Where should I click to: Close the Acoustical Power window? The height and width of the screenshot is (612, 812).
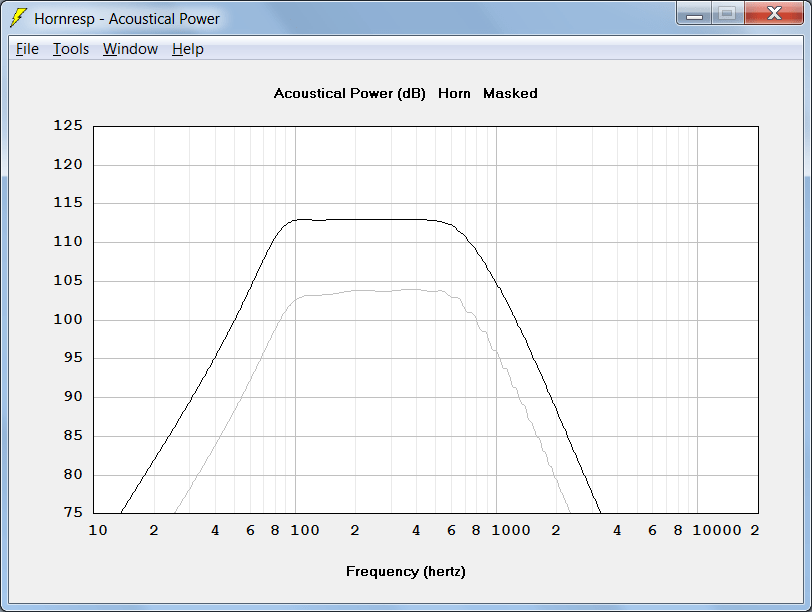[x=774, y=14]
